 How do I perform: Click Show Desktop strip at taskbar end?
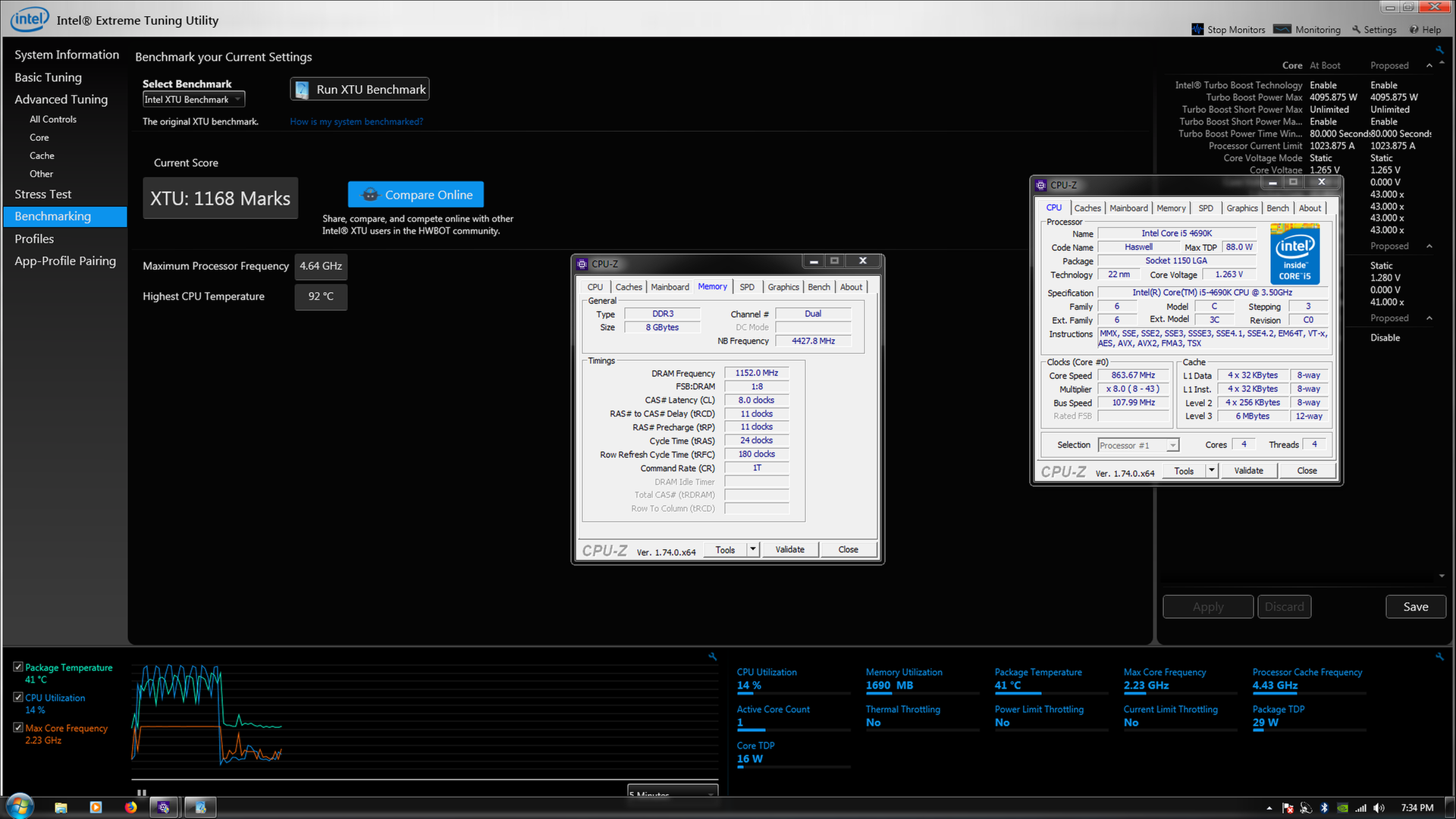click(x=1450, y=808)
